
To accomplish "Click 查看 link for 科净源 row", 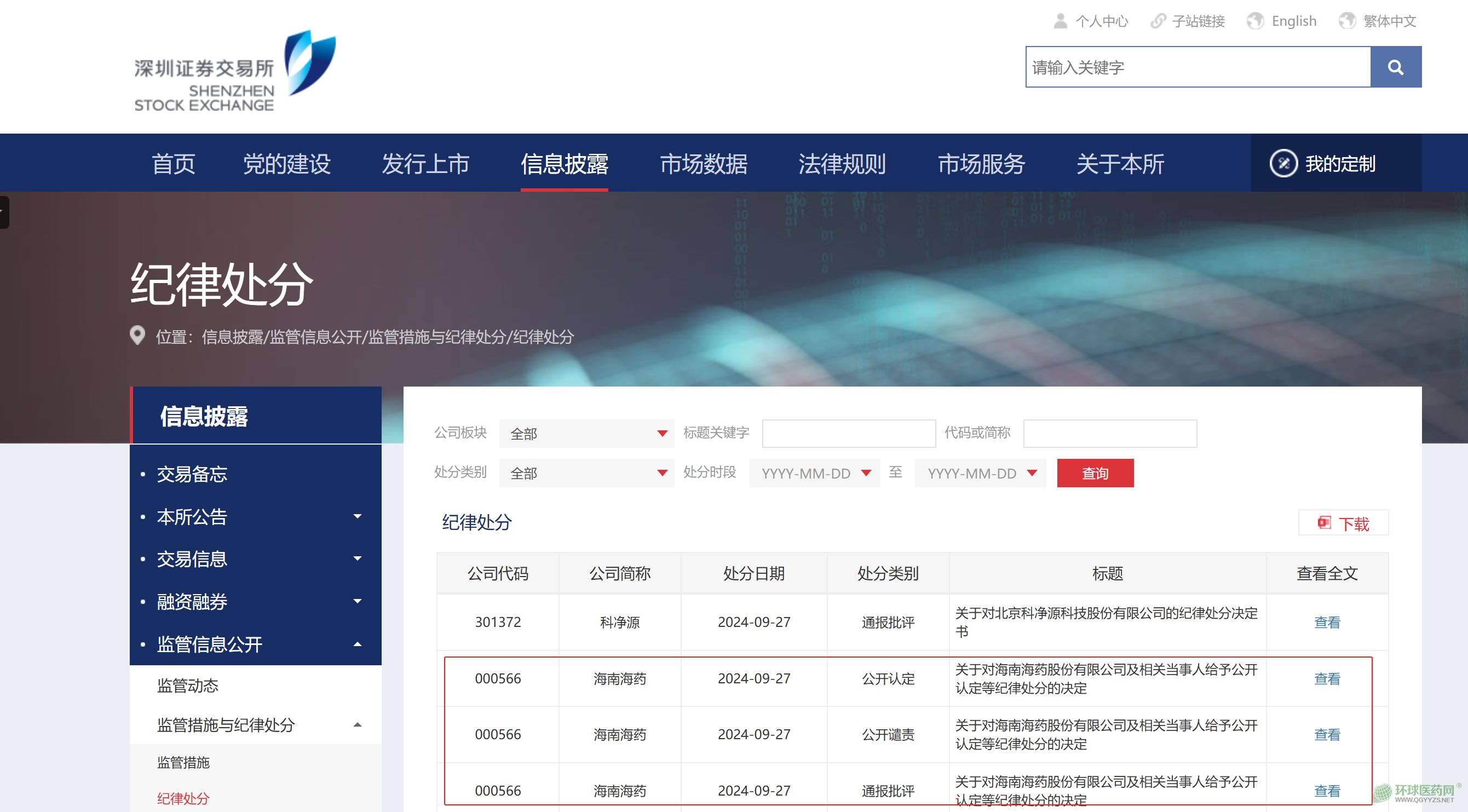I will pyautogui.click(x=1326, y=622).
